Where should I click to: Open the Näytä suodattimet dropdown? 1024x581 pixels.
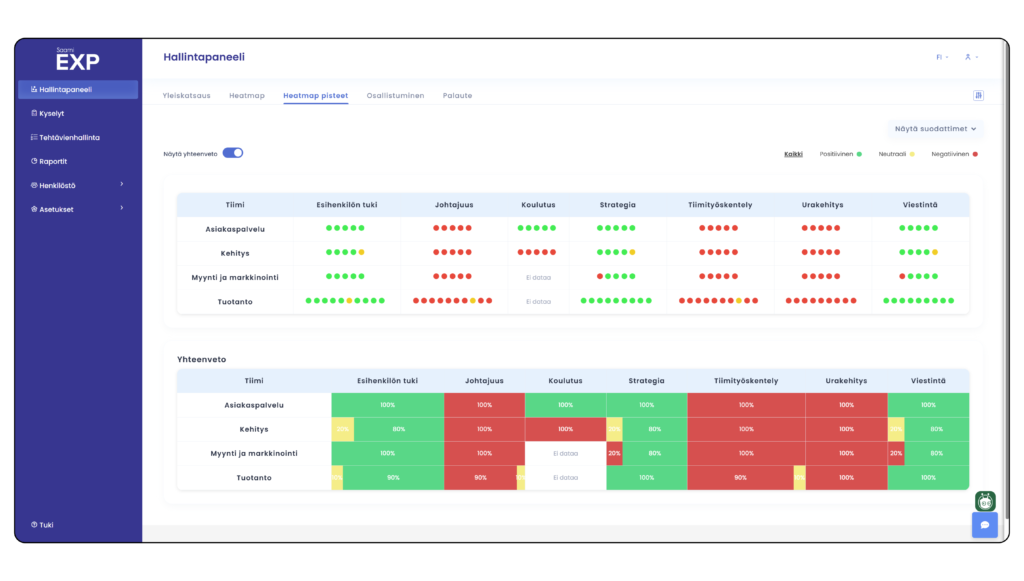[935, 129]
